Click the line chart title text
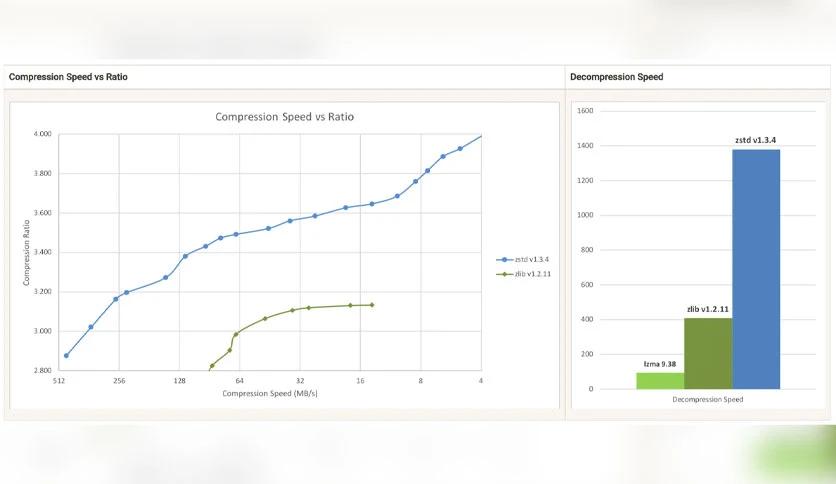The height and width of the screenshot is (484, 836). coord(284,117)
